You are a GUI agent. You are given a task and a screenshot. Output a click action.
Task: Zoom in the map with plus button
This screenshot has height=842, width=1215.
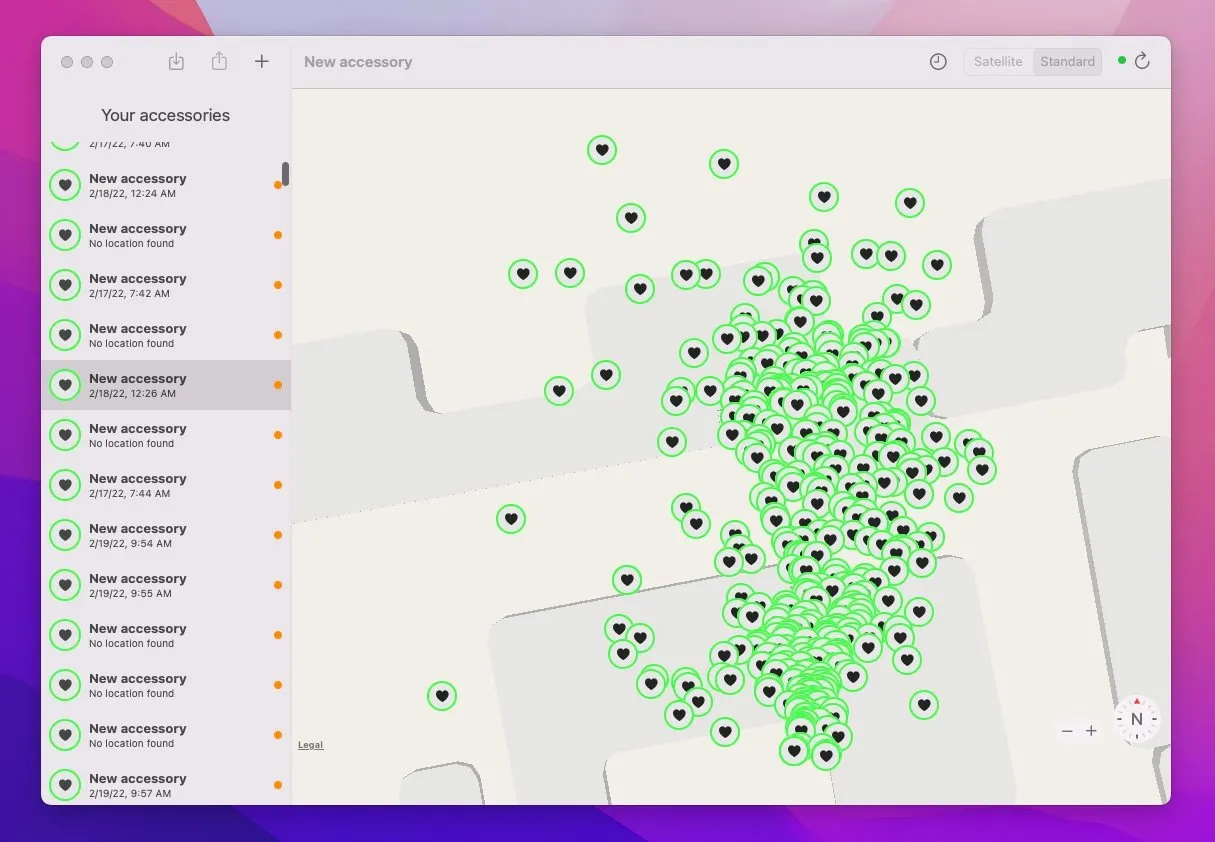click(x=1091, y=731)
